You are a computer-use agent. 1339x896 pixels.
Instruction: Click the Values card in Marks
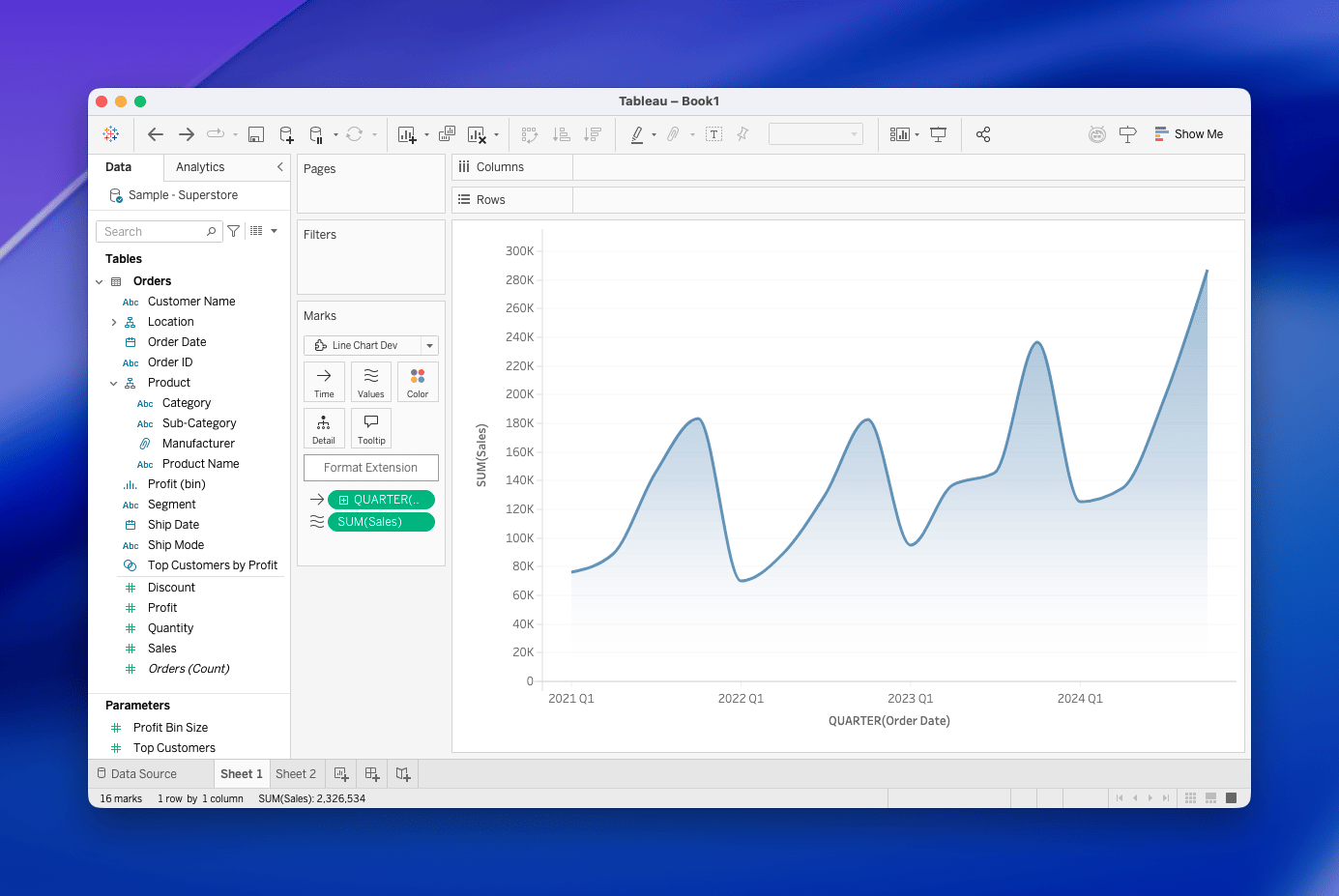[371, 382]
